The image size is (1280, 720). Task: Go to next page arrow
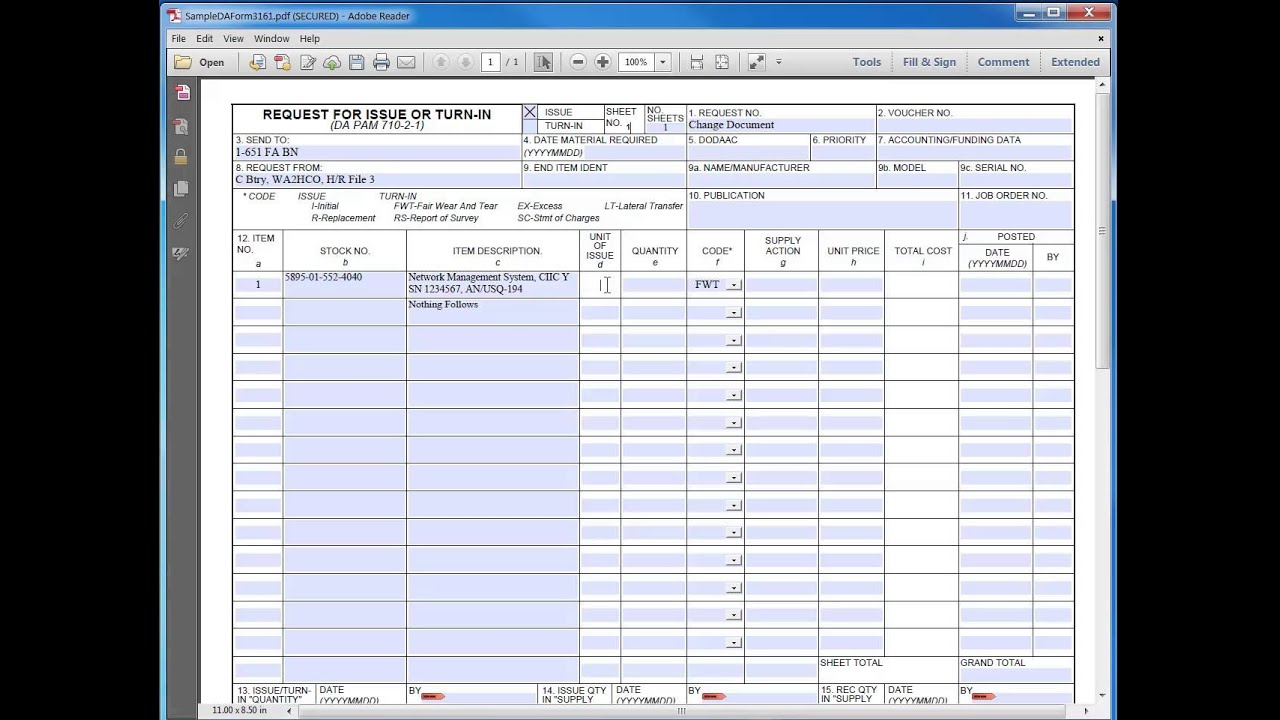tap(465, 62)
